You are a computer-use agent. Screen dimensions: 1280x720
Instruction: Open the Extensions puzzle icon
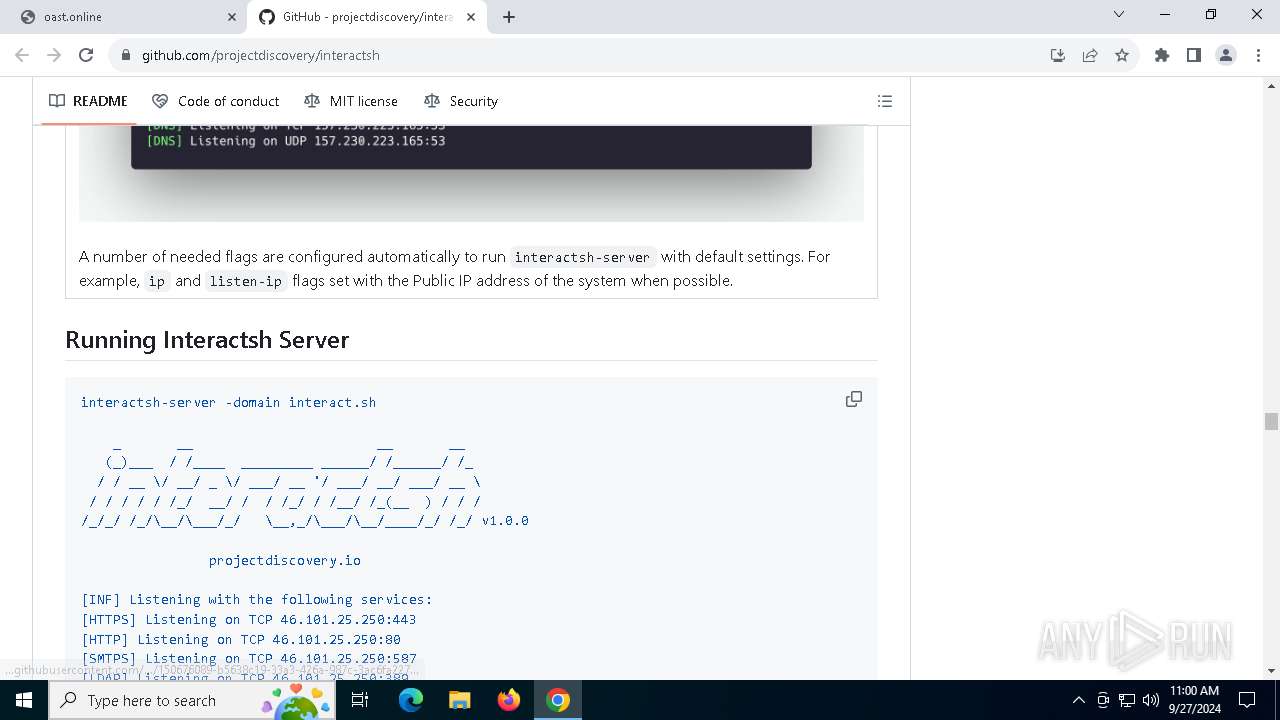[1162, 55]
